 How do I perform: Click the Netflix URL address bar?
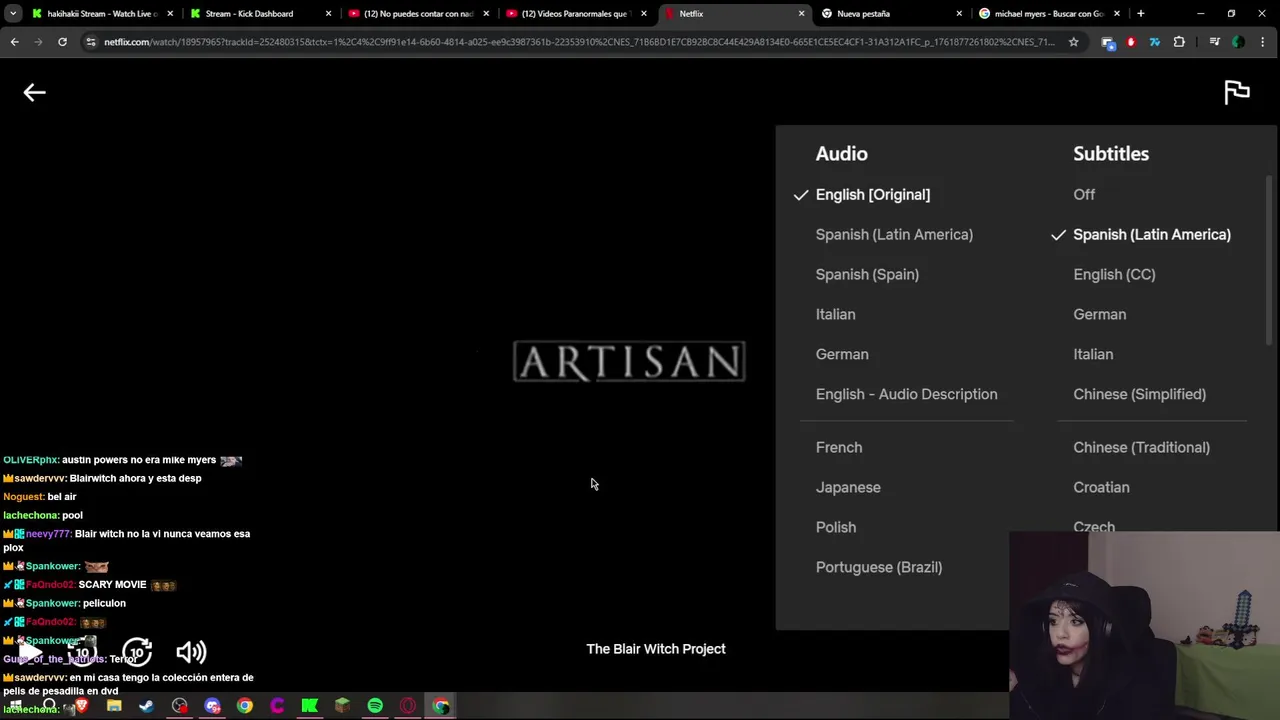[x=579, y=42]
